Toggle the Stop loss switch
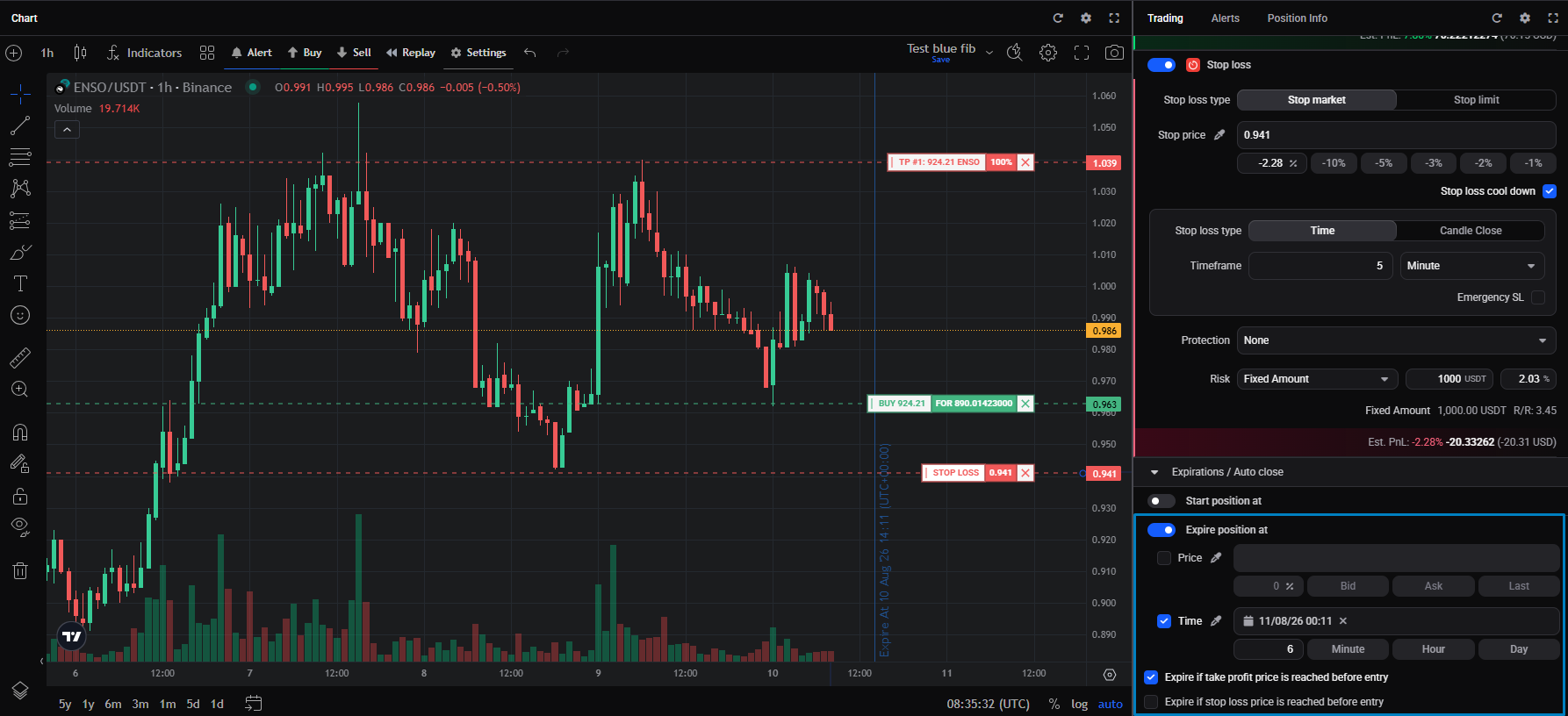The image size is (1568, 716). [1162, 65]
